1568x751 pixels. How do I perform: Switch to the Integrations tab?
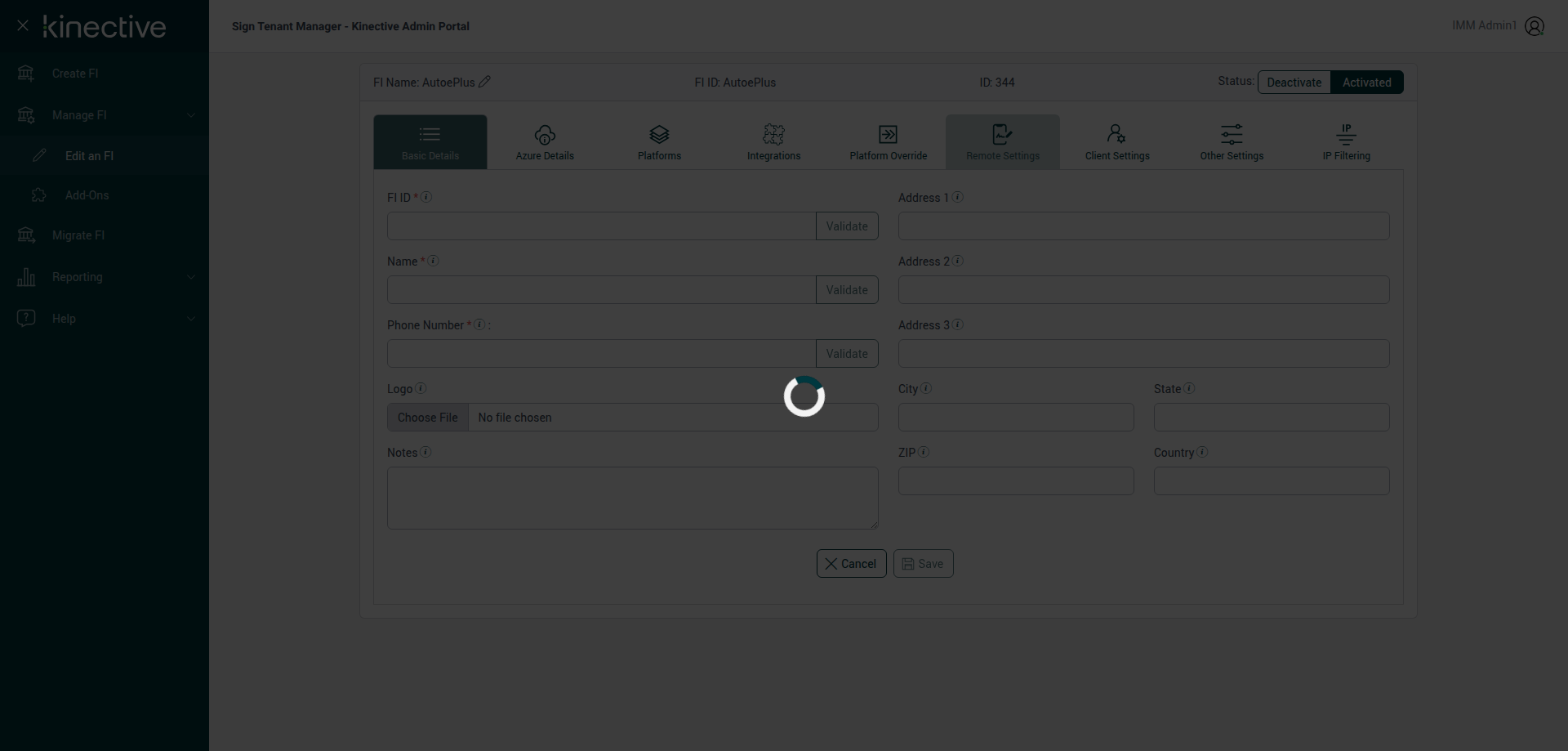pos(773,142)
